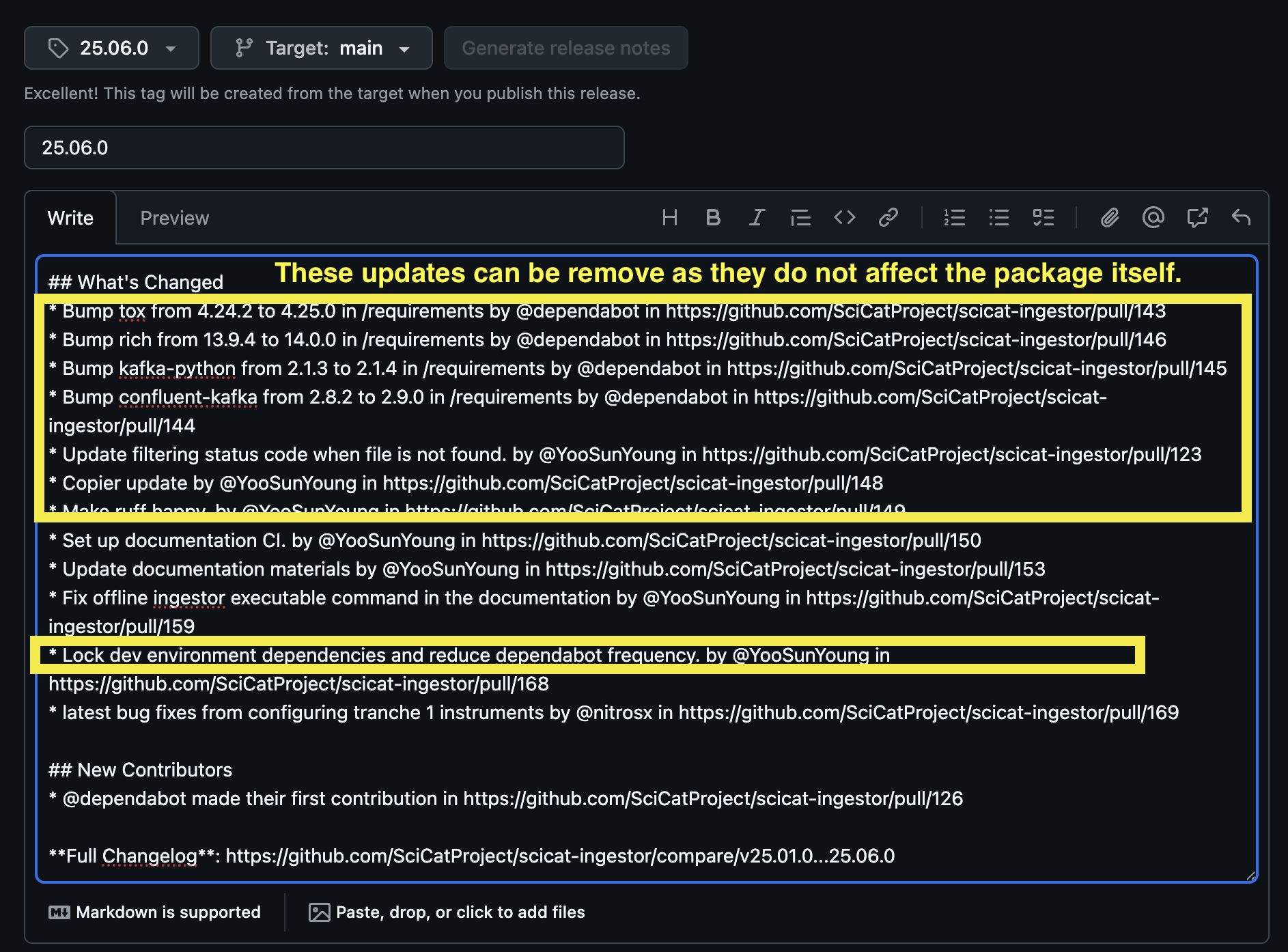The height and width of the screenshot is (952, 1288).
Task: Select the Write tab
Action: tap(70, 219)
